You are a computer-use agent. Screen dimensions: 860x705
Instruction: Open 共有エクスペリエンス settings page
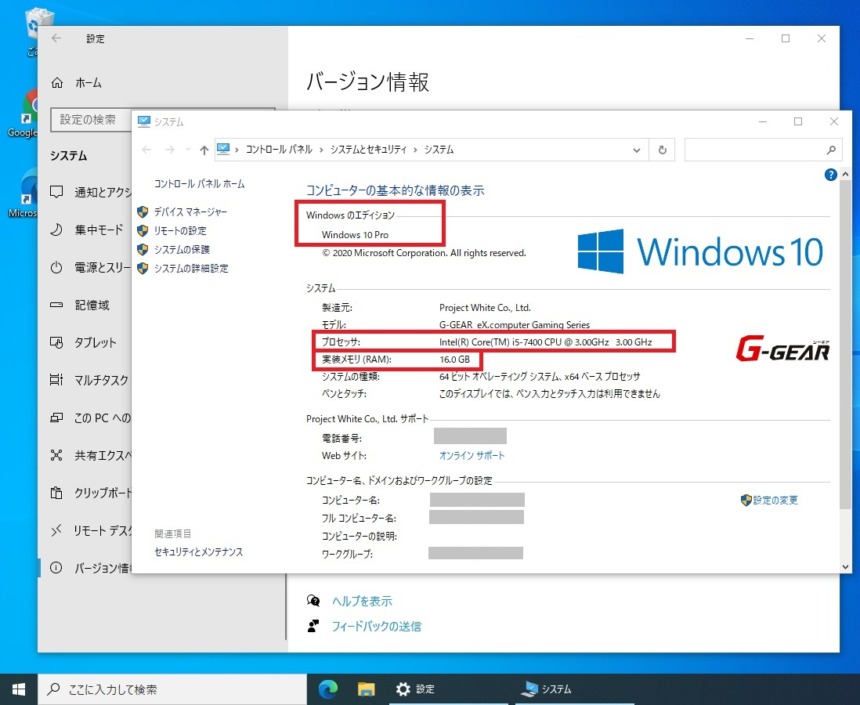coord(90,455)
